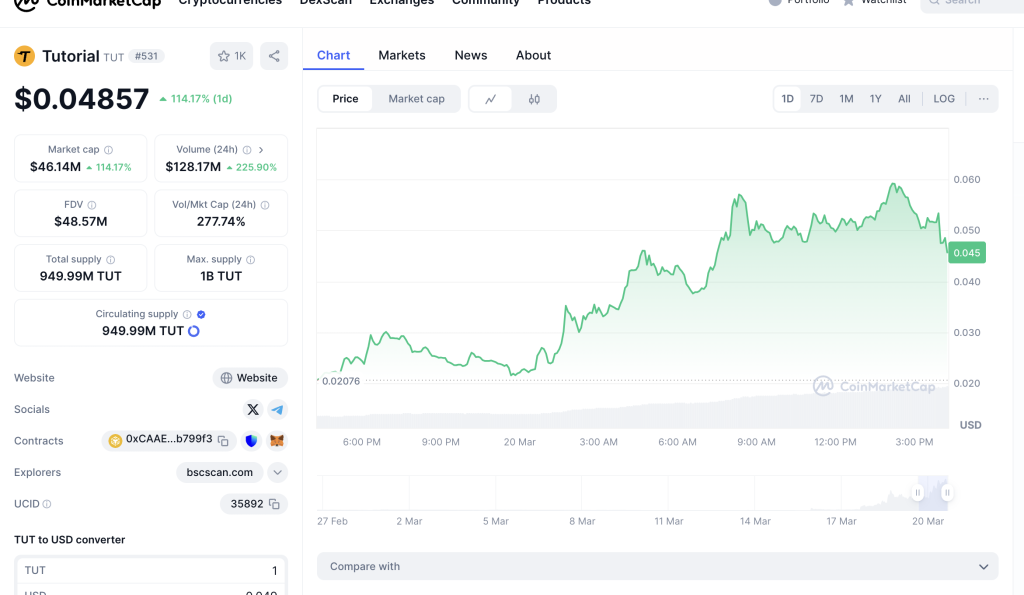Click the TUT to USD converter heading
Image resolution: width=1024 pixels, height=595 pixels.
[x=70, y=539]
